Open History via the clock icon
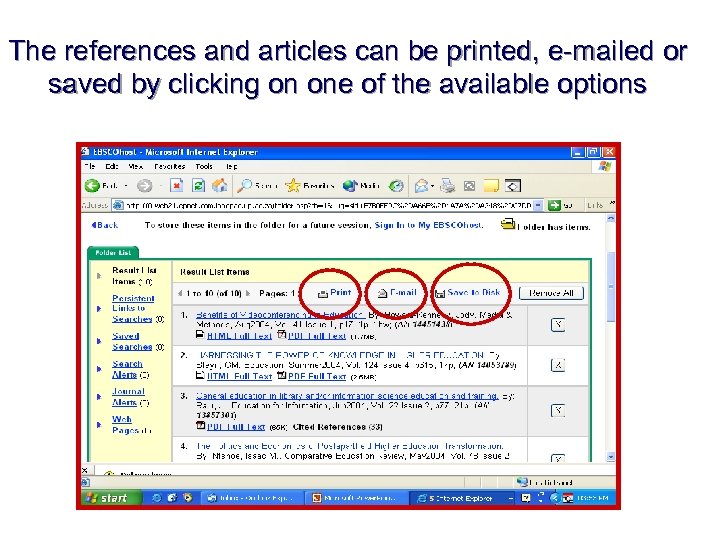This screenshot has width=720, height=540. coord(396,186)
